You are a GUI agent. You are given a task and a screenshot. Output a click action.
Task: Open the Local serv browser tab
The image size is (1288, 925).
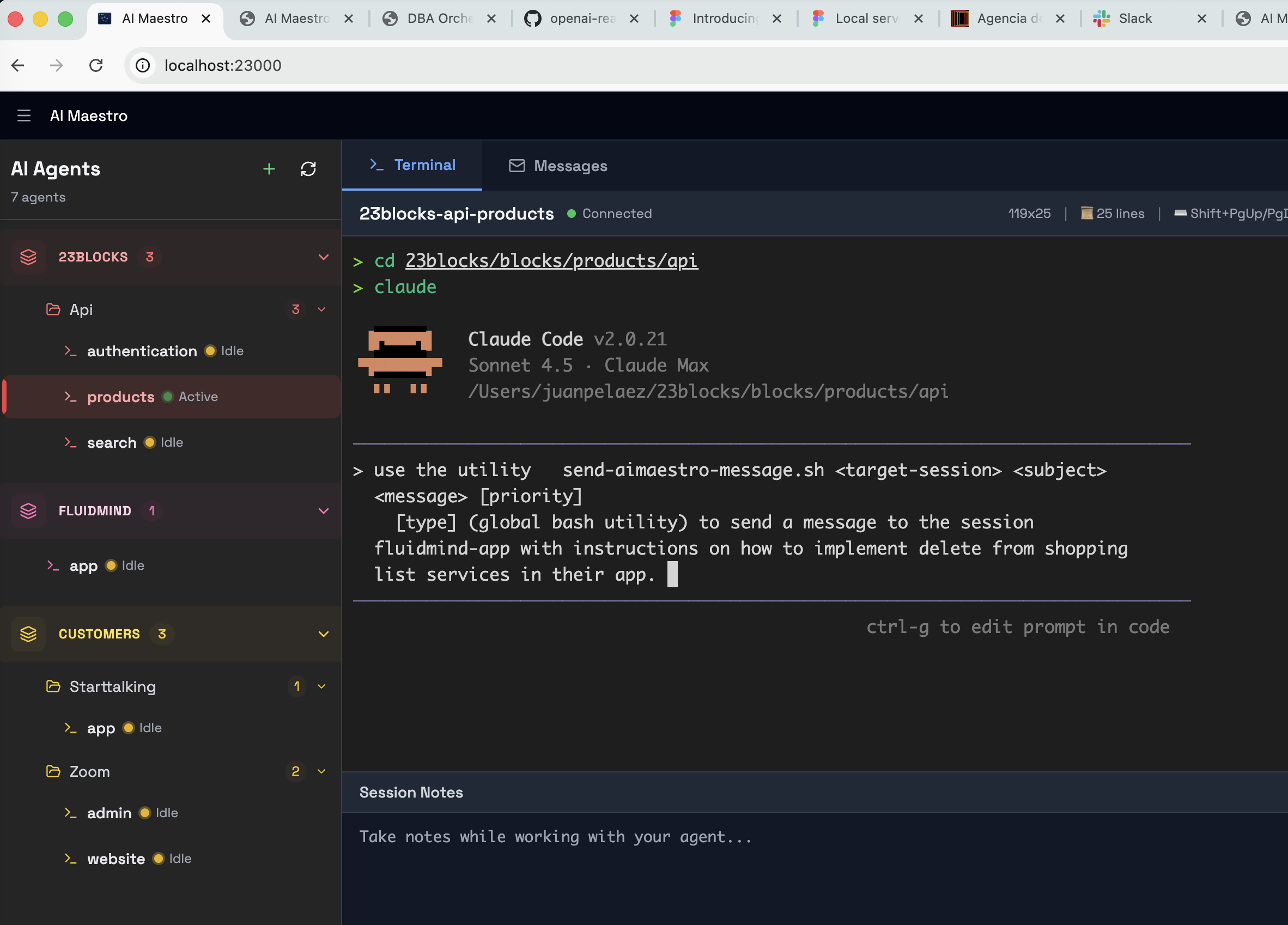tap(867, 19)
